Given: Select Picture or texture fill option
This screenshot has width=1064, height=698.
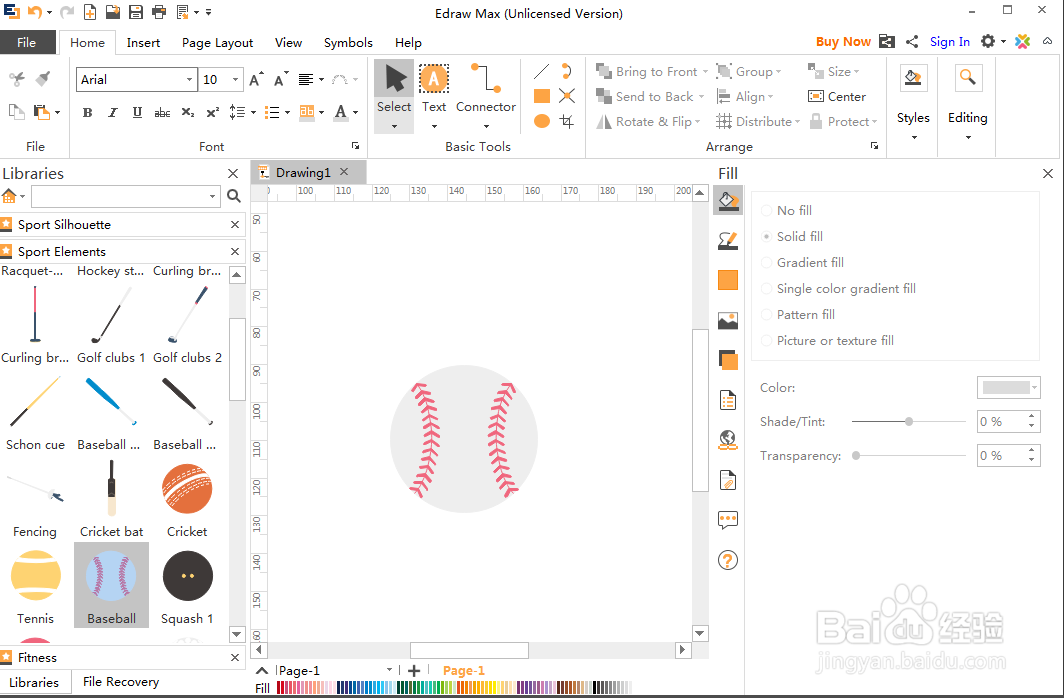Looking at the screenshot, I should coord(827,341).
